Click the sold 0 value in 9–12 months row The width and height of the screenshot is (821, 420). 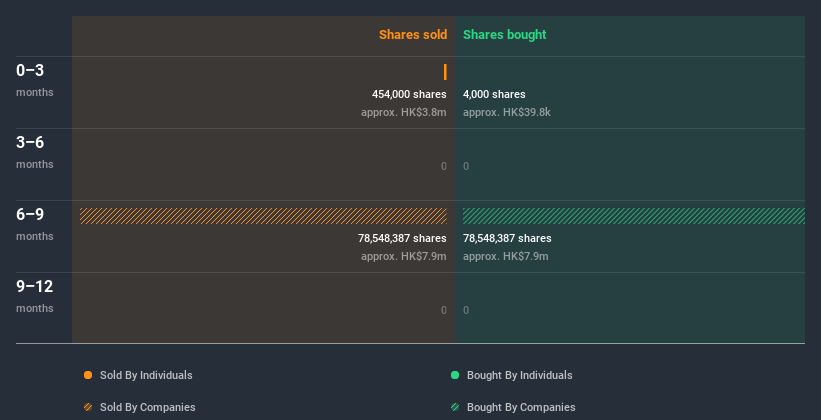pos(444,311)
